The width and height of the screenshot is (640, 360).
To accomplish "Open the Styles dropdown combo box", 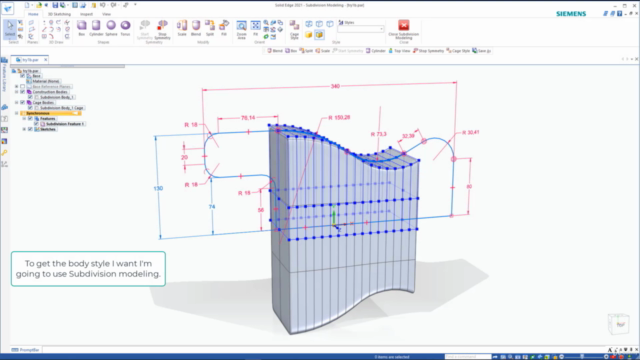I will 361,29.
